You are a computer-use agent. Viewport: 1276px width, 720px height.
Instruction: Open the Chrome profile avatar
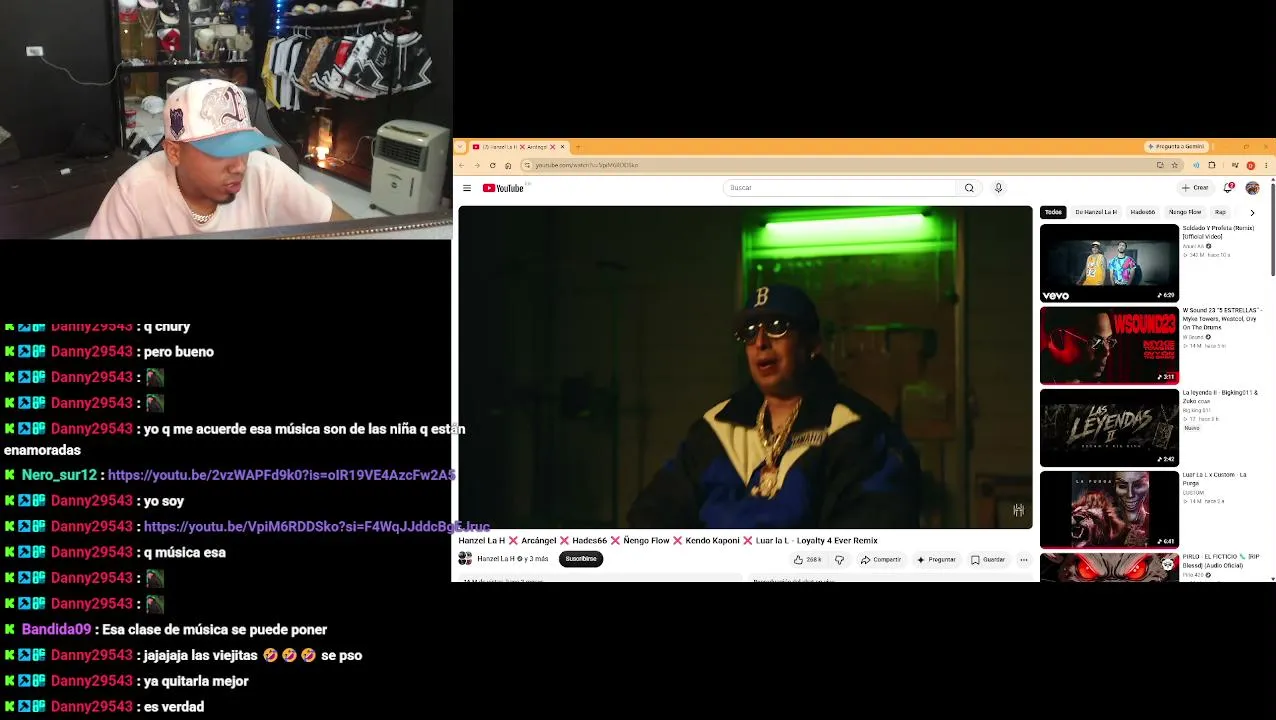[x=1250, y=165]
